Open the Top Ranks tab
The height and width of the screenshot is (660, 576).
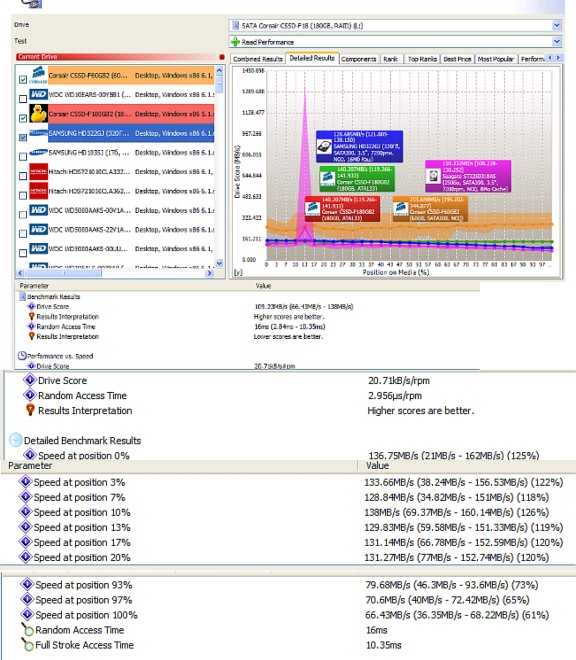[422, 59]
